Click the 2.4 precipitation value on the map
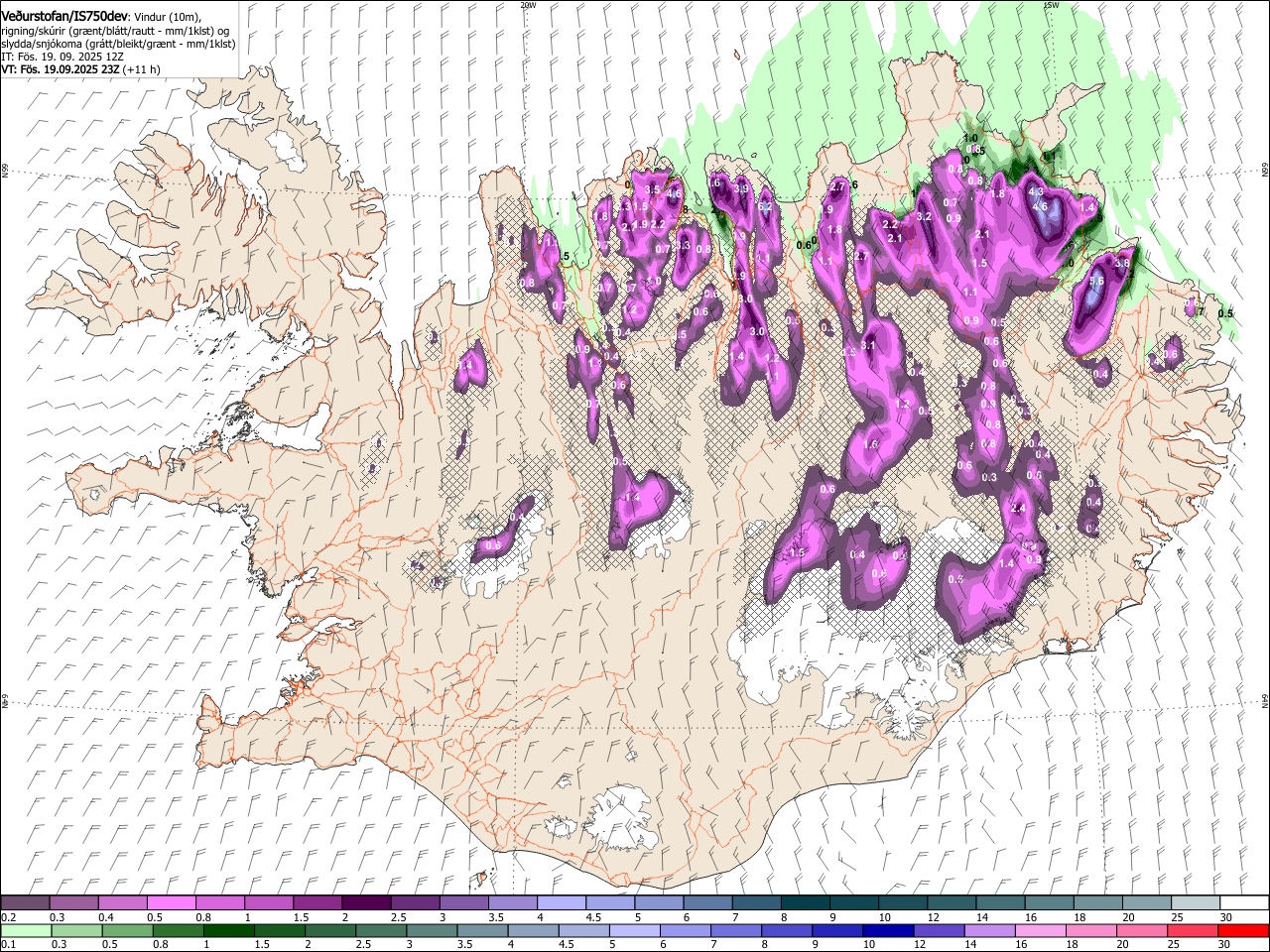The width and height of the screenshot is (1270, 952). (1017, 508)
